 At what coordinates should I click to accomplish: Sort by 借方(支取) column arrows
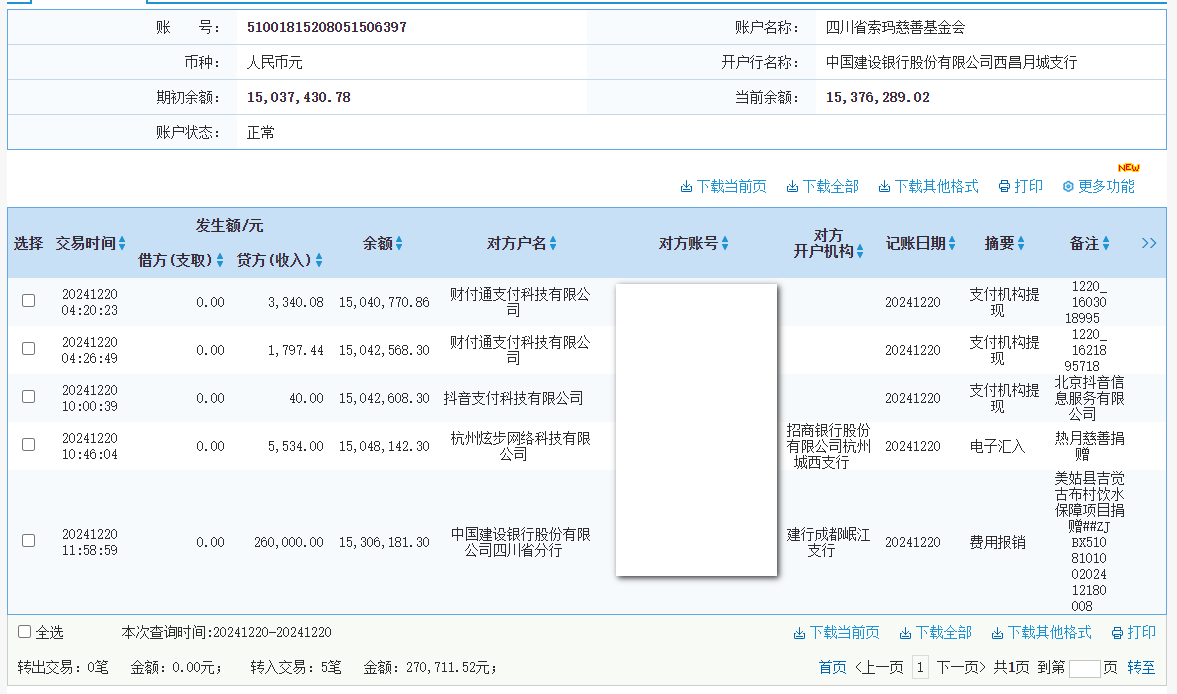(219, 260)
